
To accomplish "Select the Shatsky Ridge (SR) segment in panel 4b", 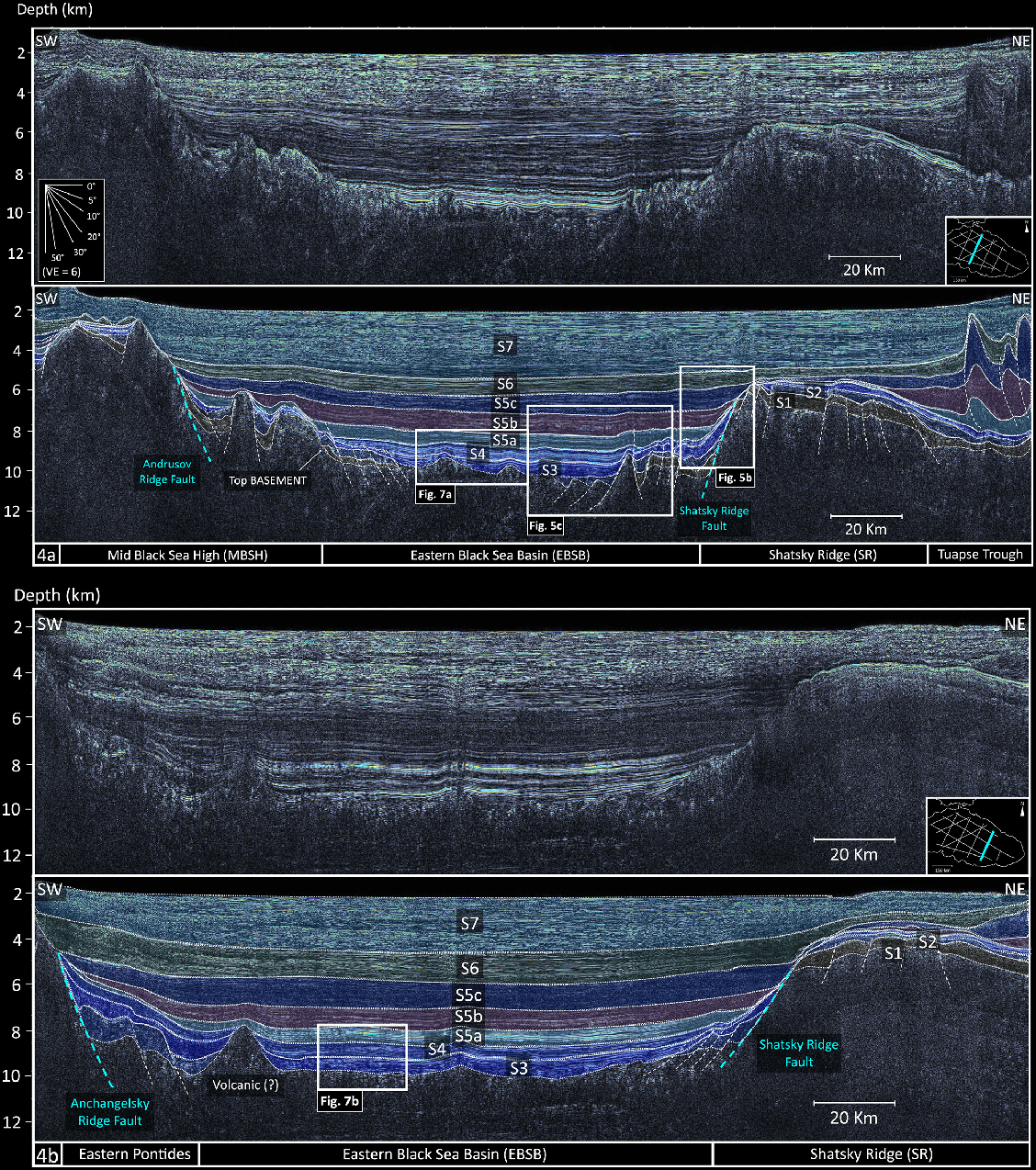I will 871,1154.
